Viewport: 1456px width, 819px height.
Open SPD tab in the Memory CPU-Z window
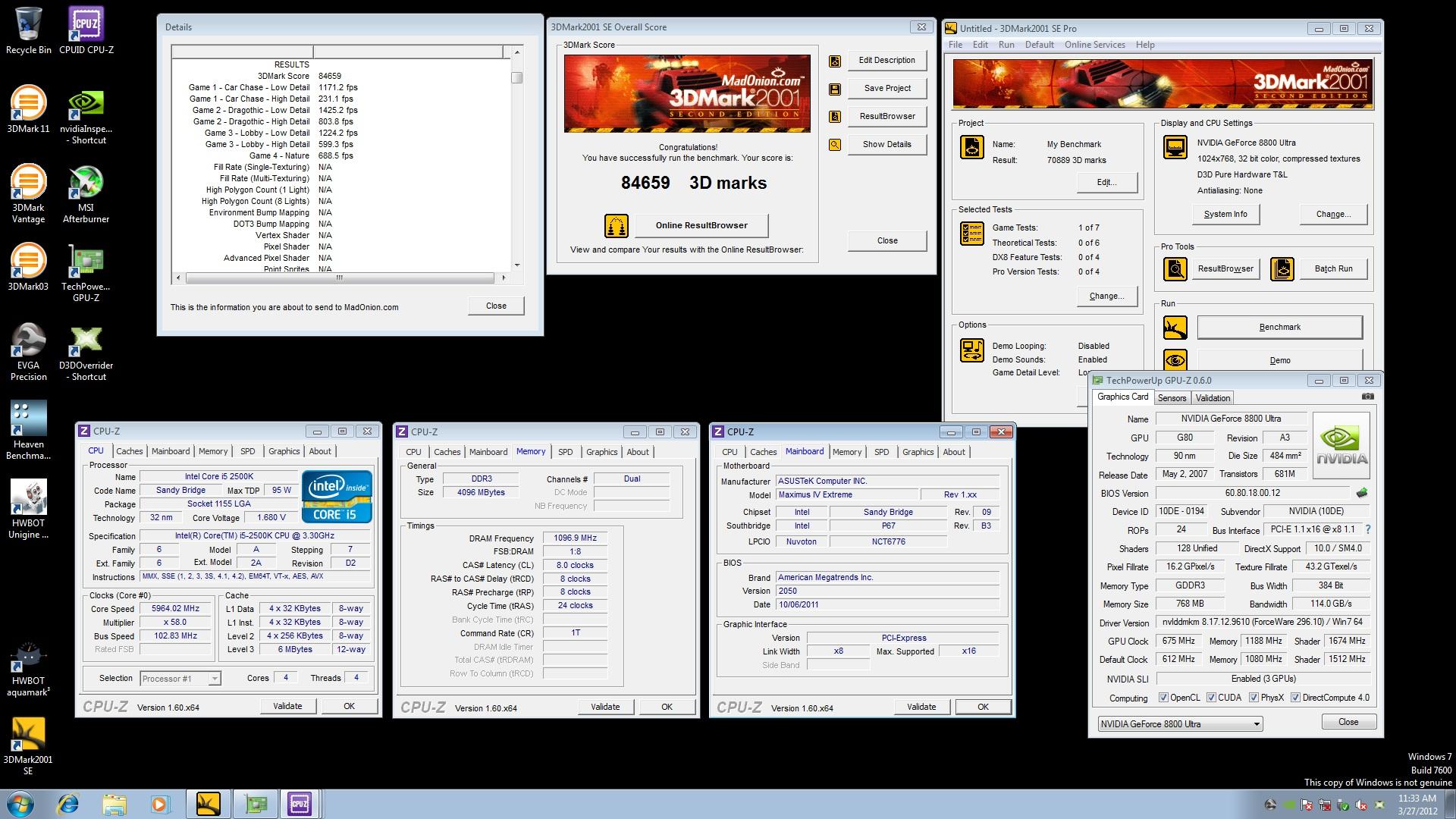[x=566, y=452]
